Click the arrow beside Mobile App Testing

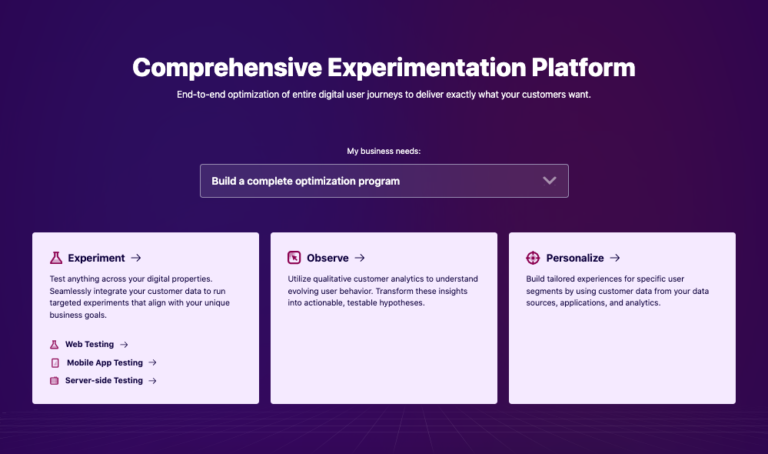coord(152,363)
